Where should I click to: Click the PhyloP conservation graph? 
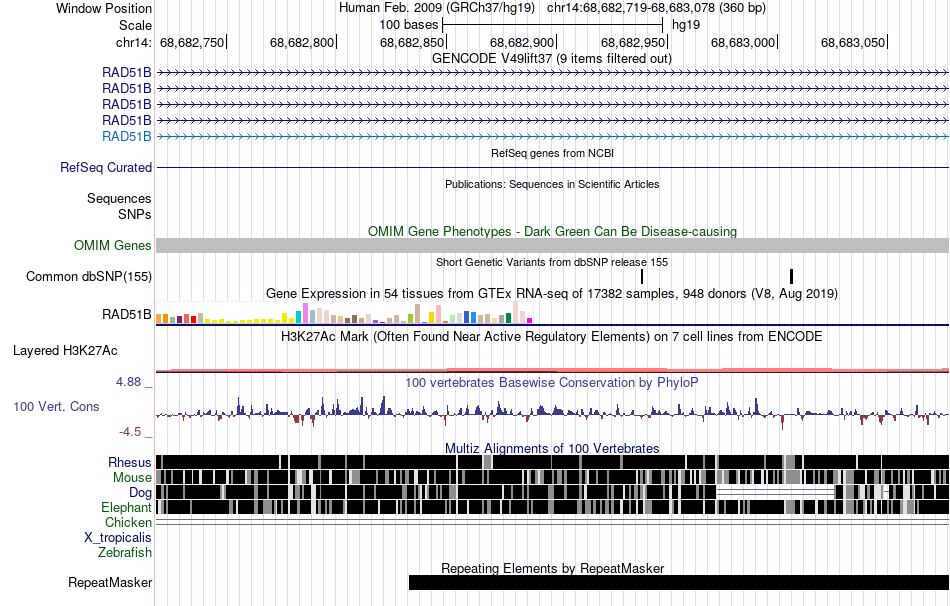click(553, 412)
